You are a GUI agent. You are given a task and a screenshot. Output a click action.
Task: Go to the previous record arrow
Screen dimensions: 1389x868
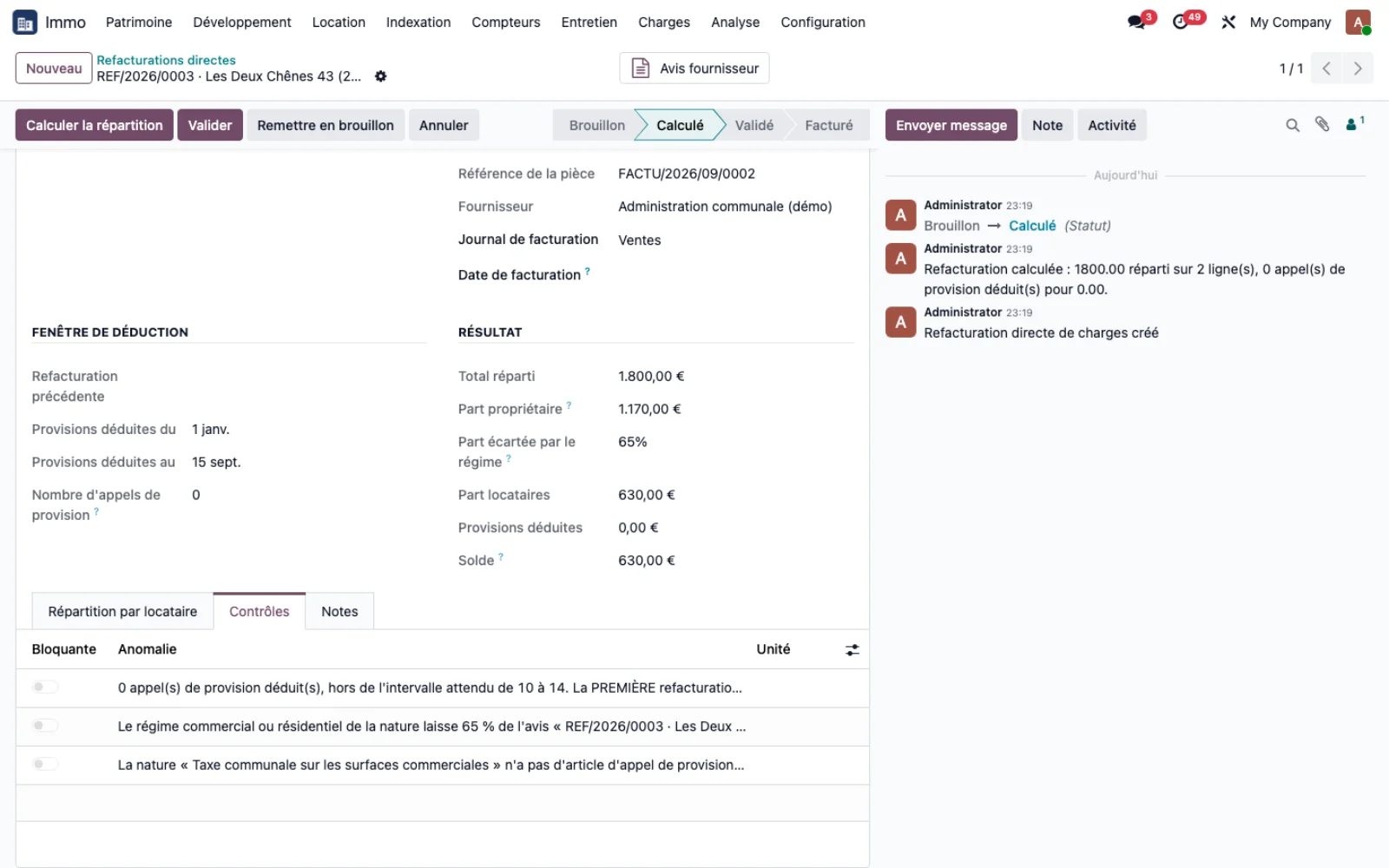click(x=1326, y=69)
